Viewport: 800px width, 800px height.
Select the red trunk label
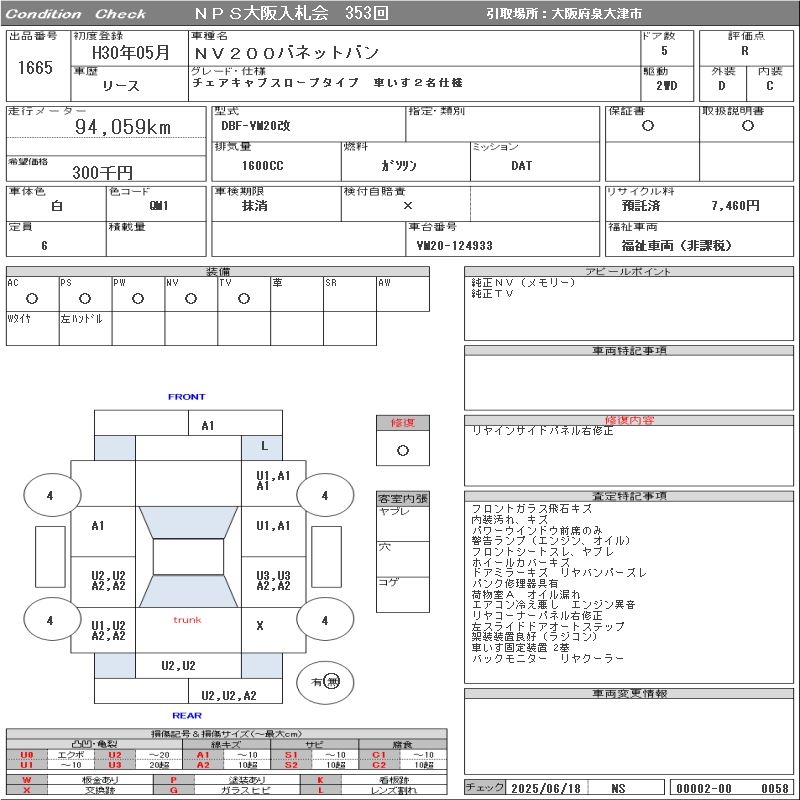(x=187, y=620)
